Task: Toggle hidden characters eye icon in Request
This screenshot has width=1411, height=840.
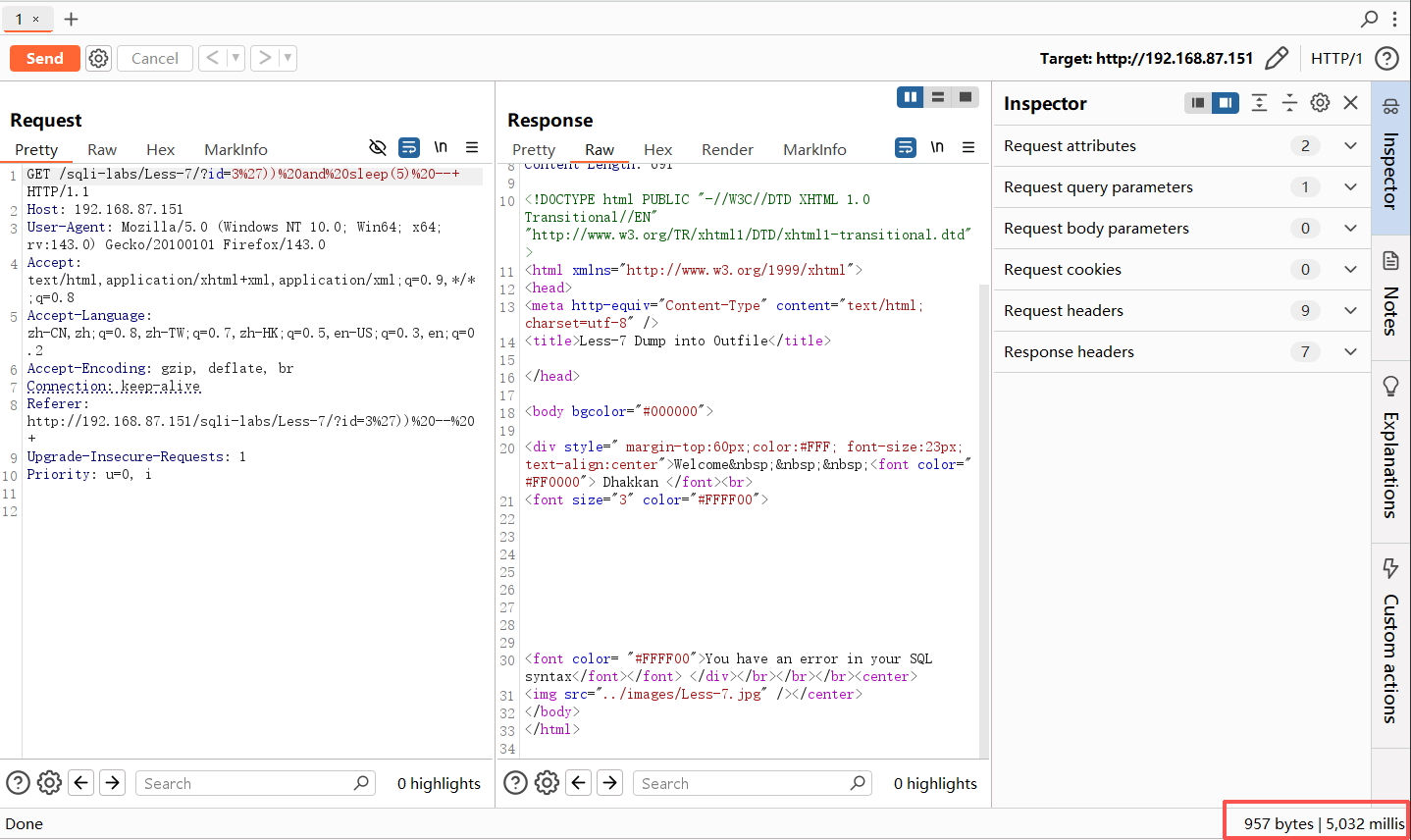Action: pyautogui.click(x=378, y=147)
